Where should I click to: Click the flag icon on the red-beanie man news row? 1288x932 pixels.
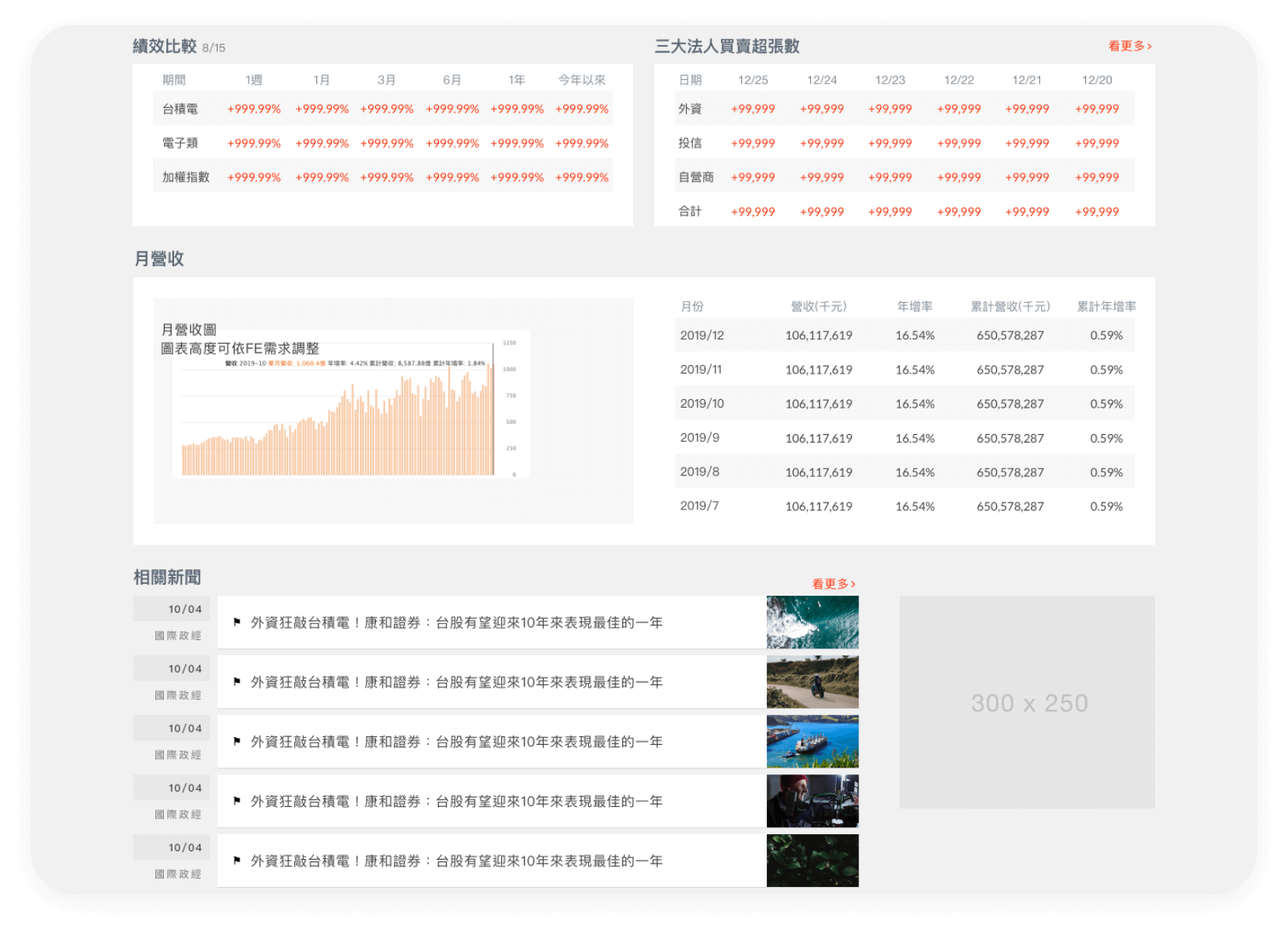[237, 801]
